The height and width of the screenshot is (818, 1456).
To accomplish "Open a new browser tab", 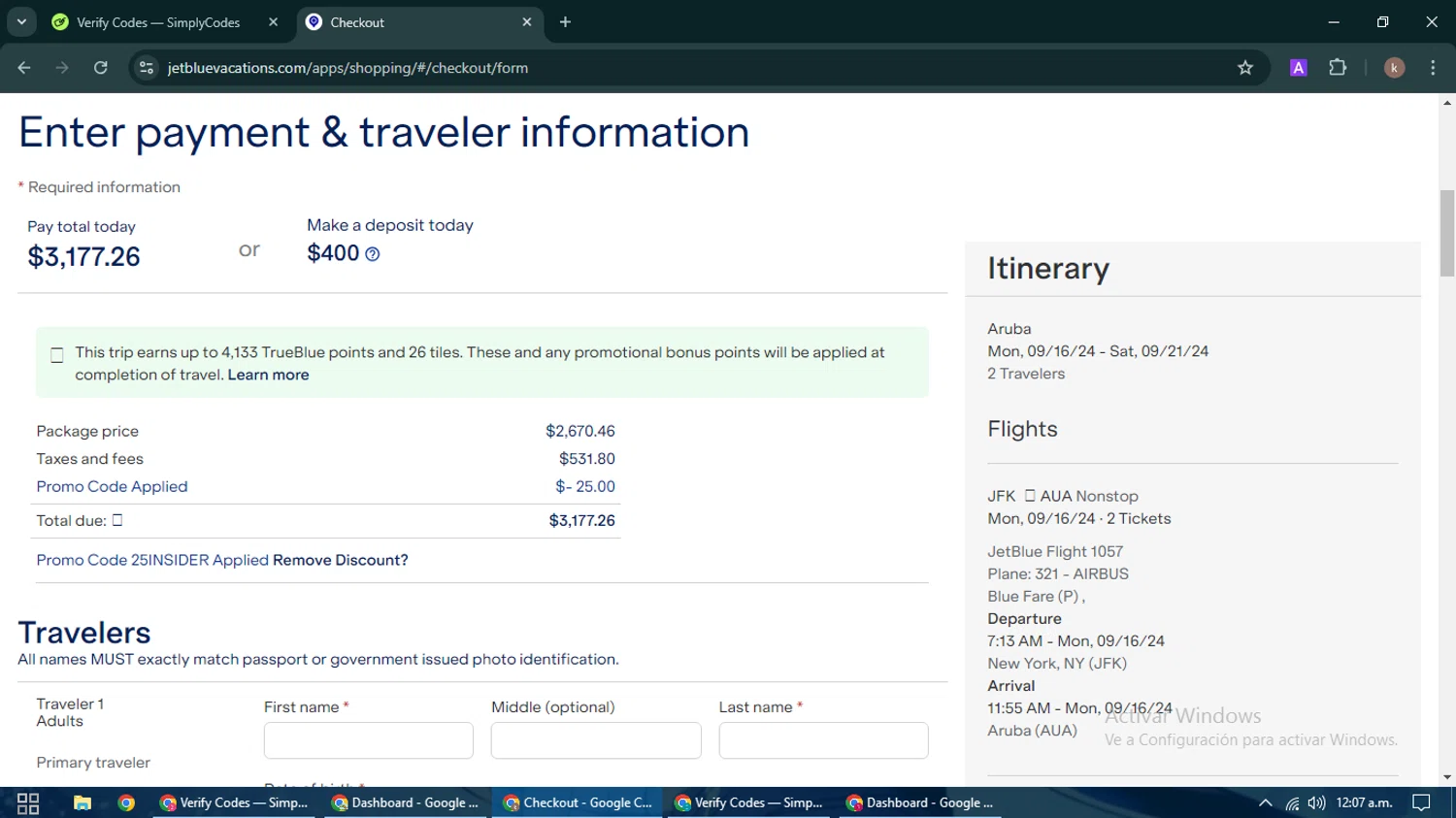I will click(x=565, y=22).
